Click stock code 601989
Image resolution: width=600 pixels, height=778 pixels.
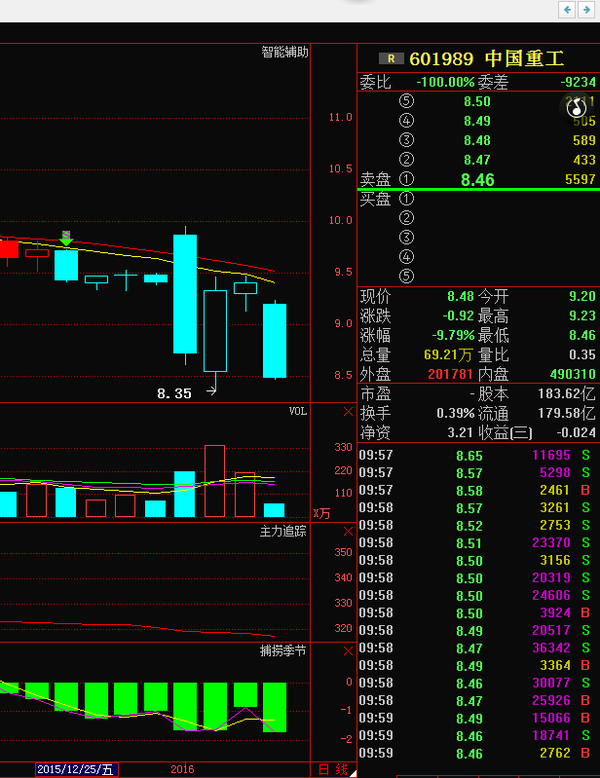(441, 59)
